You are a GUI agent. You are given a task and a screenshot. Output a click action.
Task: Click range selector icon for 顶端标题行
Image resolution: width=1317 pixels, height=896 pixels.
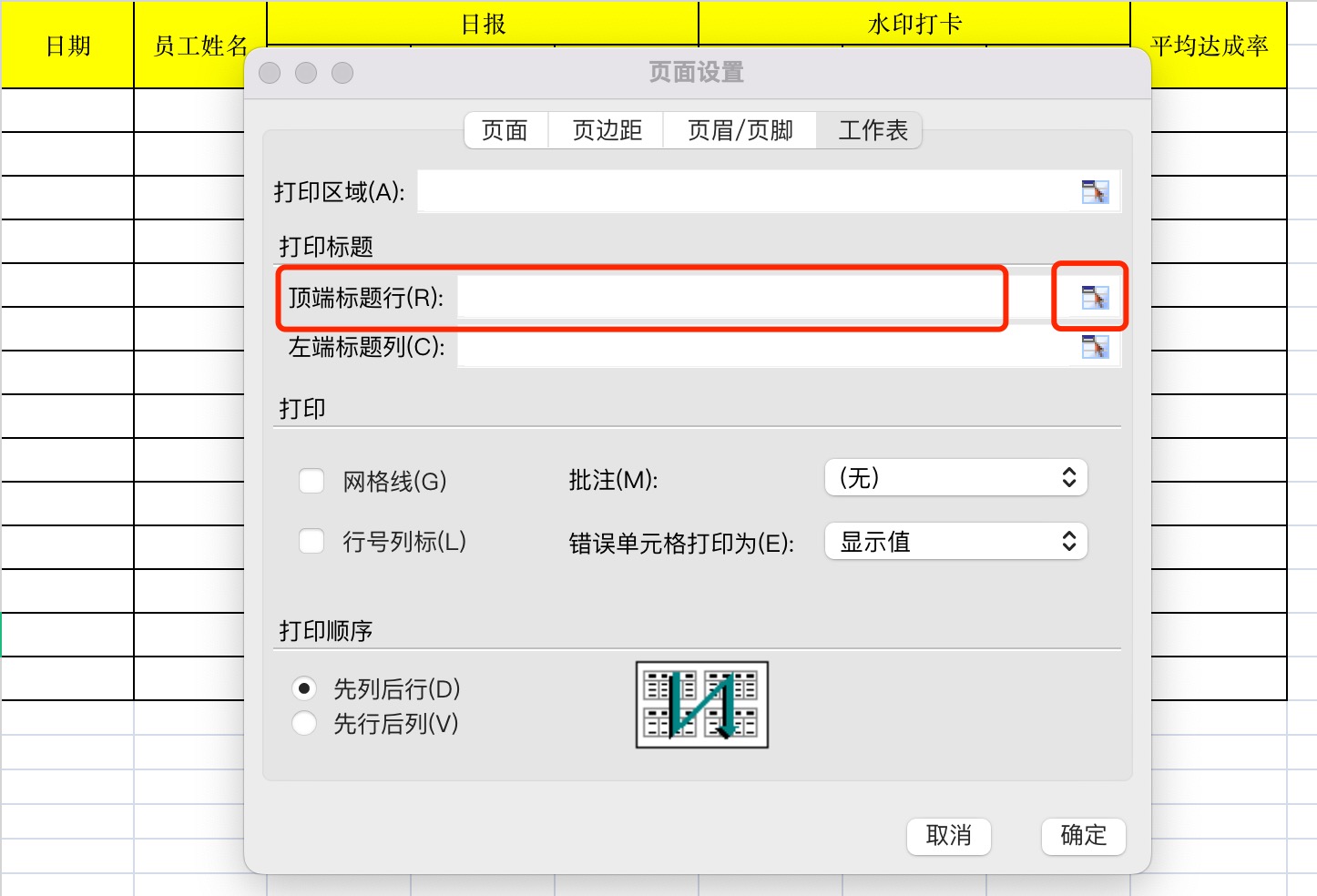point(1095,298)
